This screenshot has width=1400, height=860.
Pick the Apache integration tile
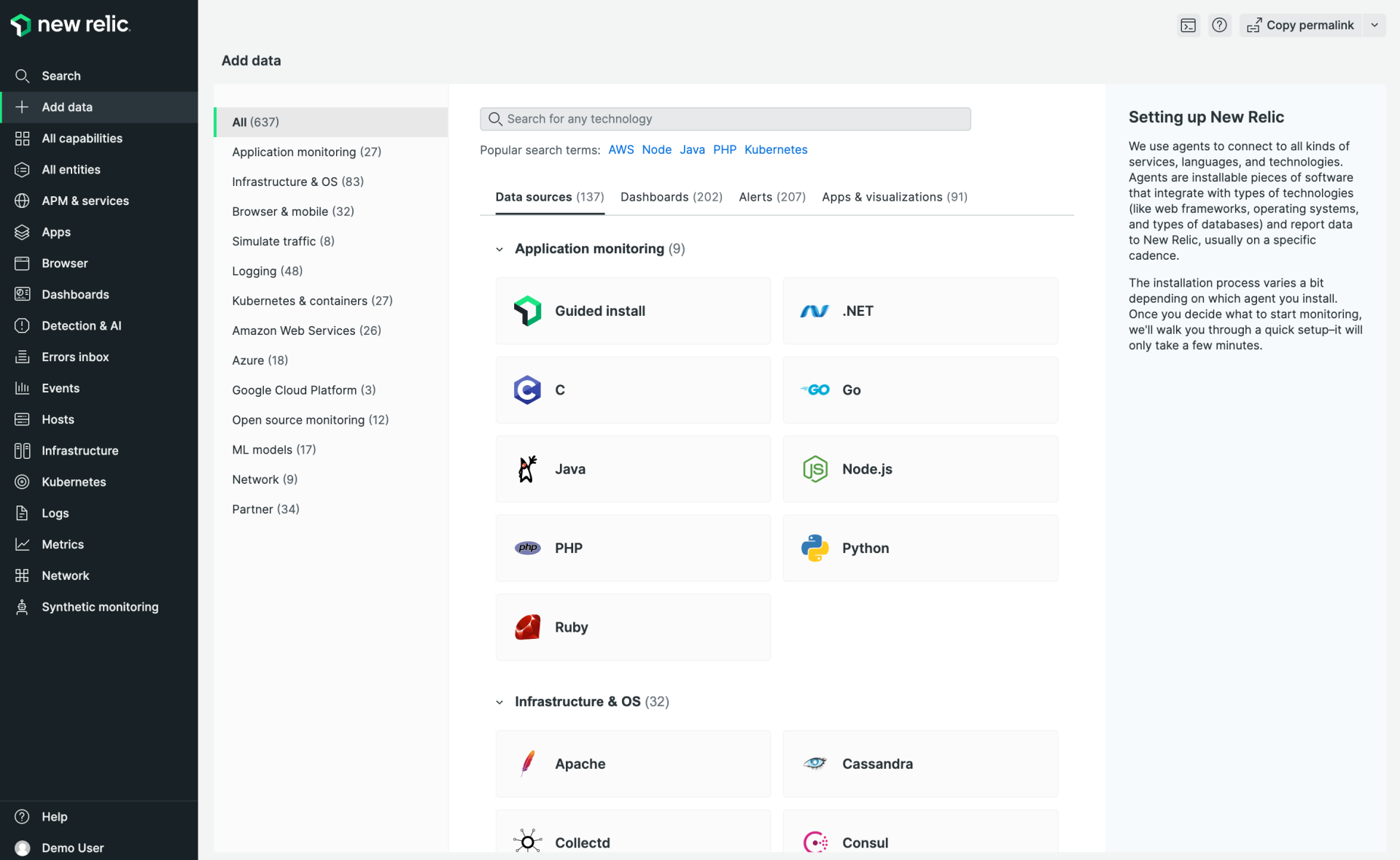pyautogui.click(x=631, y=764)
